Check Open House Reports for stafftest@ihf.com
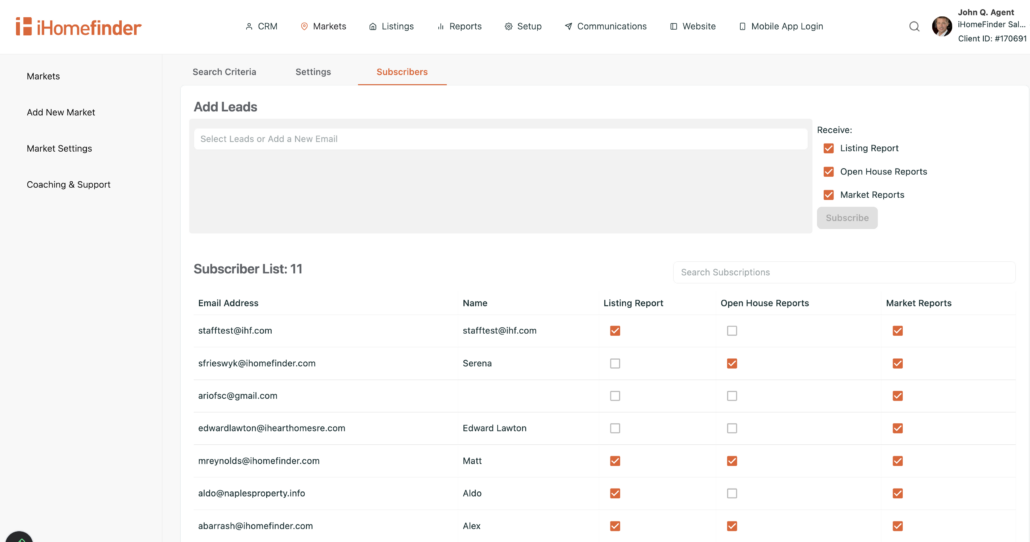Viewport: 1030px width, 542px height. point(732,330)
